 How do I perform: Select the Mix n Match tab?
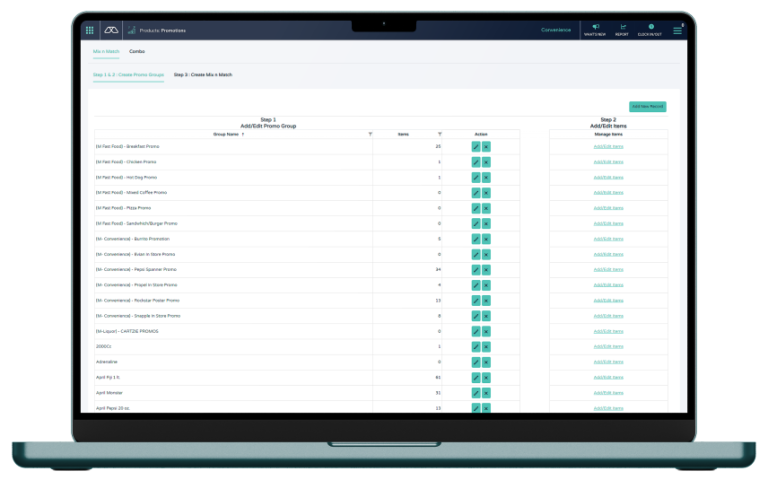(106, 51)
